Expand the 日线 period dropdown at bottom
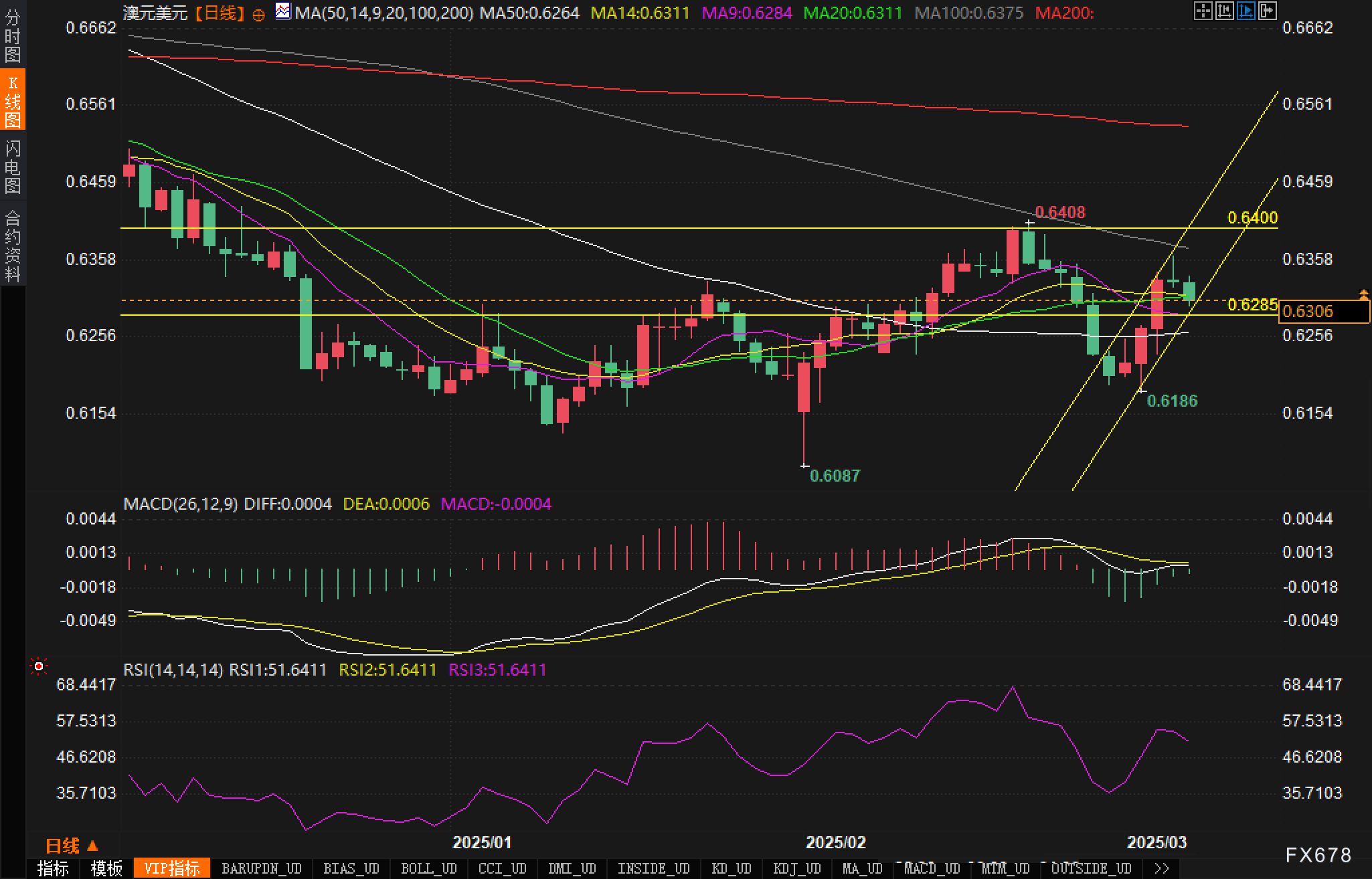Screen dimensions: 1372x879 [72, 846]
